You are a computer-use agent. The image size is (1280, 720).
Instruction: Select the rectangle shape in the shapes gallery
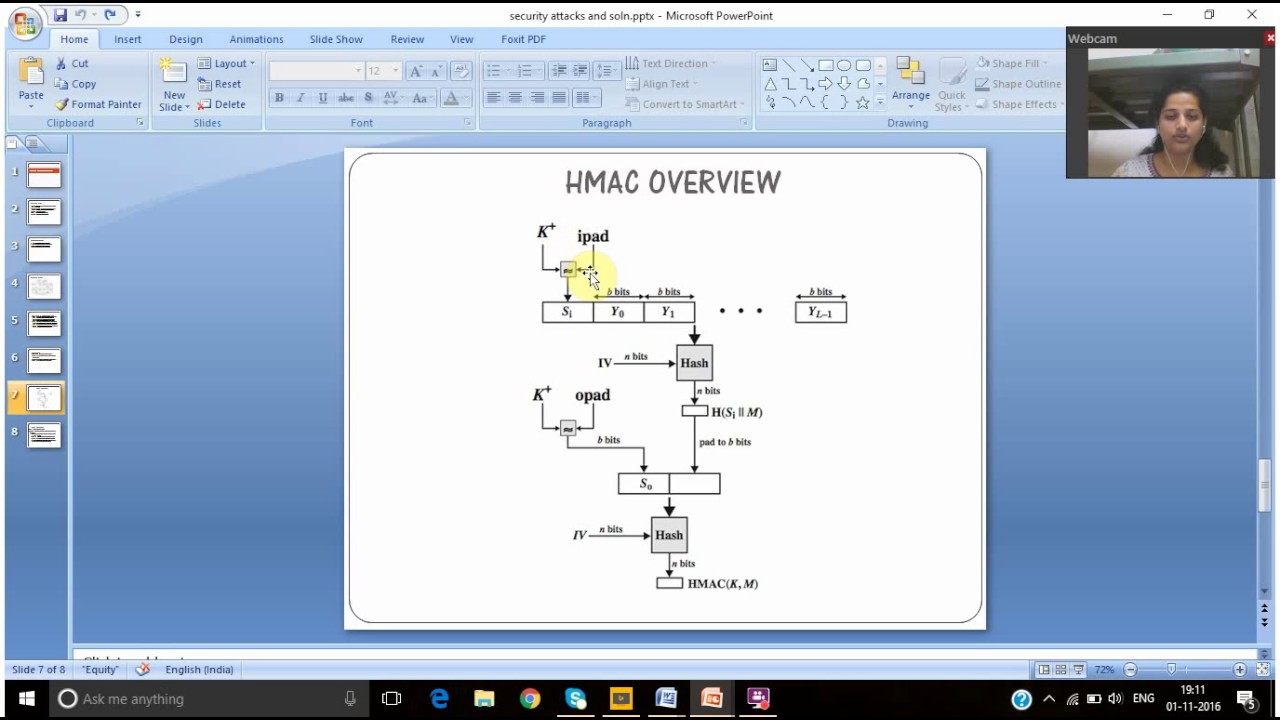[826, 65]
